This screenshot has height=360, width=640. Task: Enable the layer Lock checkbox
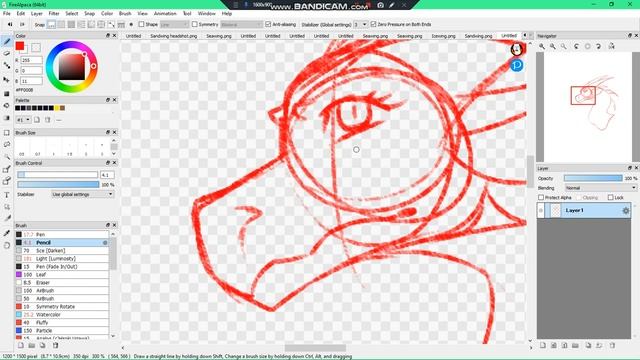(x=611, y=198)
